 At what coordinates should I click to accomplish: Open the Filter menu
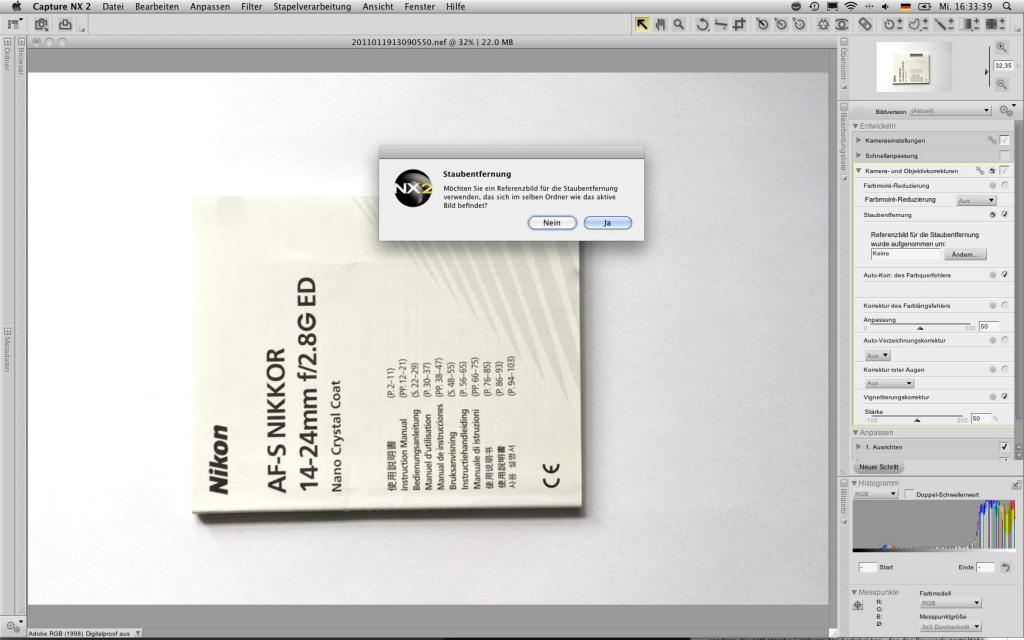click(x=251, y=7)
